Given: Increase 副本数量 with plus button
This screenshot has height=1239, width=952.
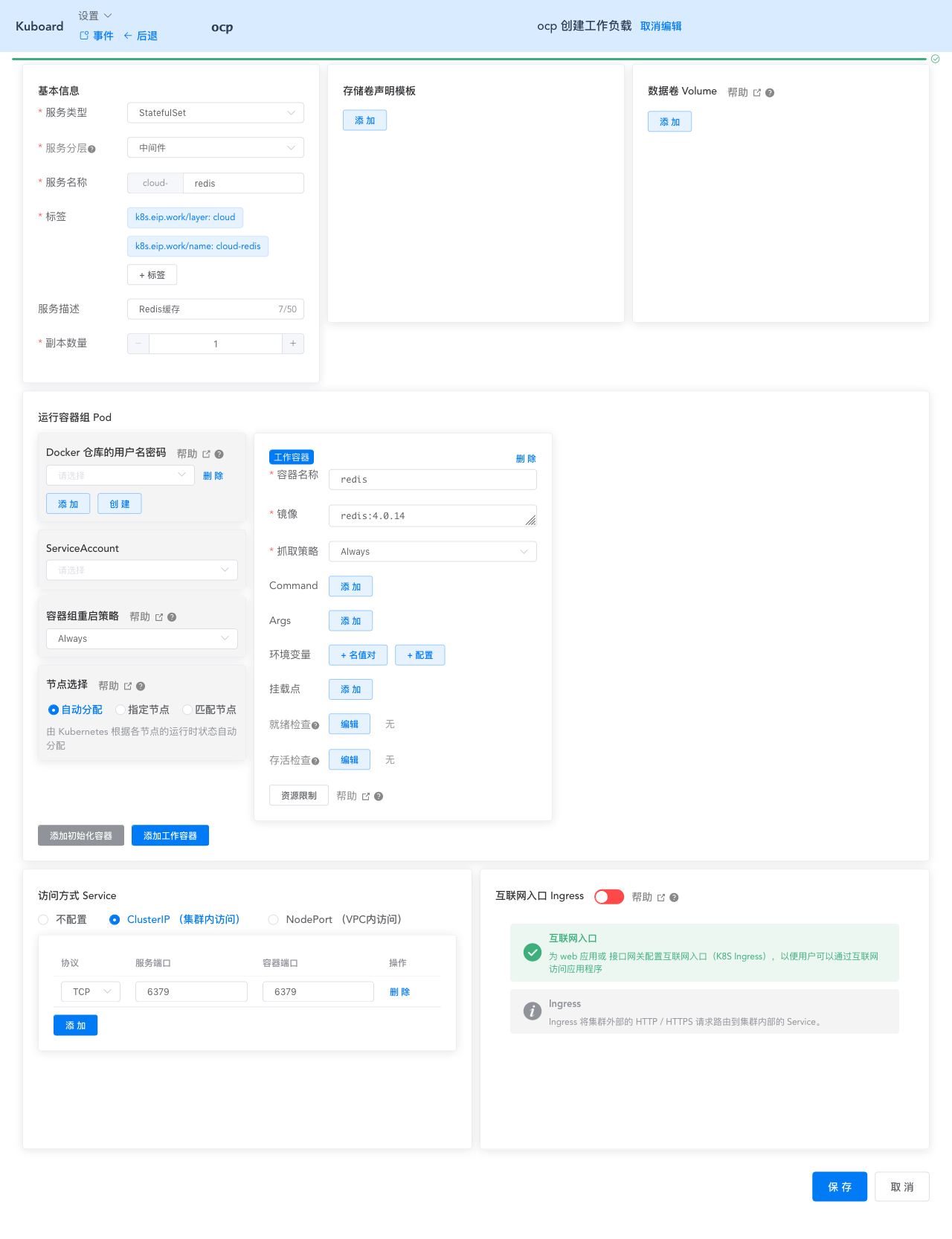Looking at the screenshot, I should click(293, 344).
